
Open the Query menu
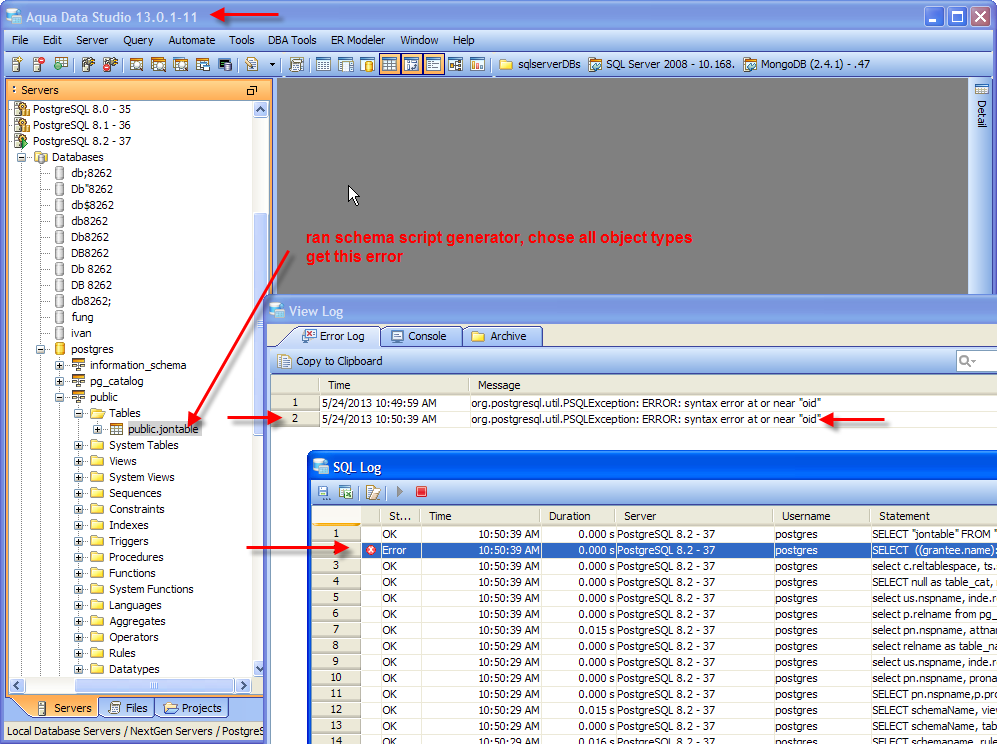pyautogui.click(x=138, y=40)
